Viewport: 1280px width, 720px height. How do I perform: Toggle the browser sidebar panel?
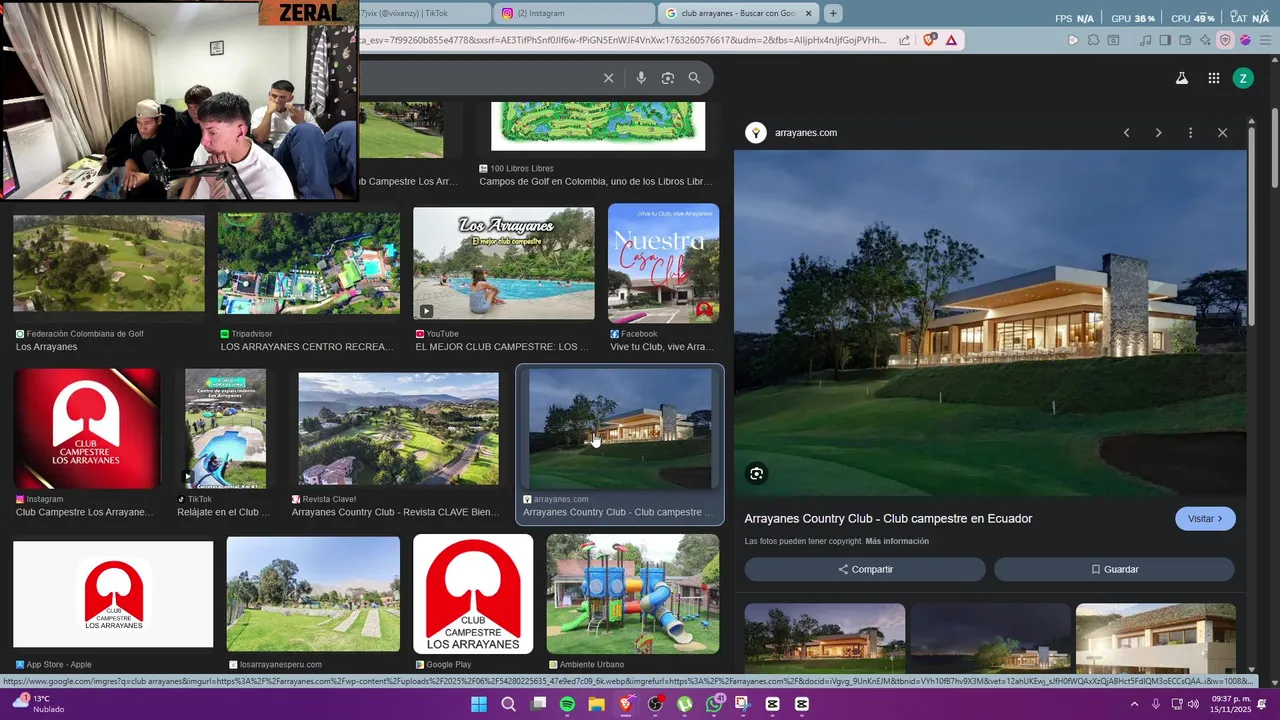pyautogui.click(x=1165, y=40)
